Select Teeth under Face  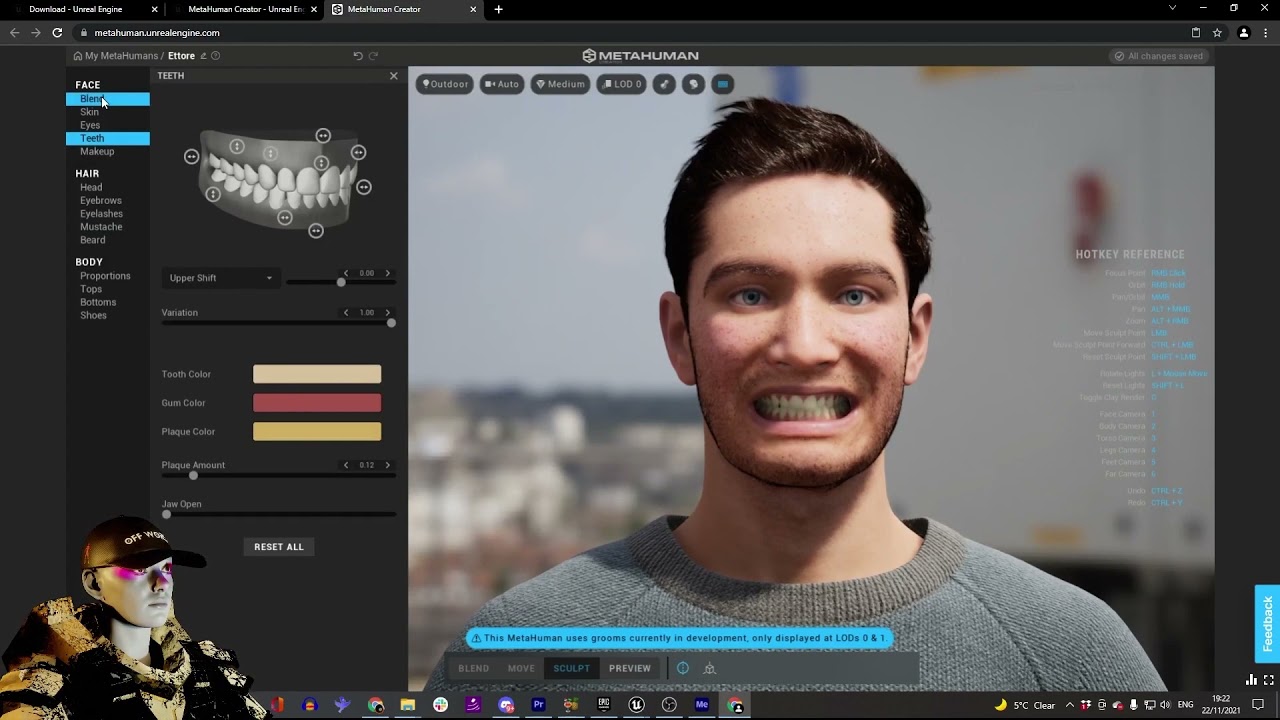(x=108, y=138)
